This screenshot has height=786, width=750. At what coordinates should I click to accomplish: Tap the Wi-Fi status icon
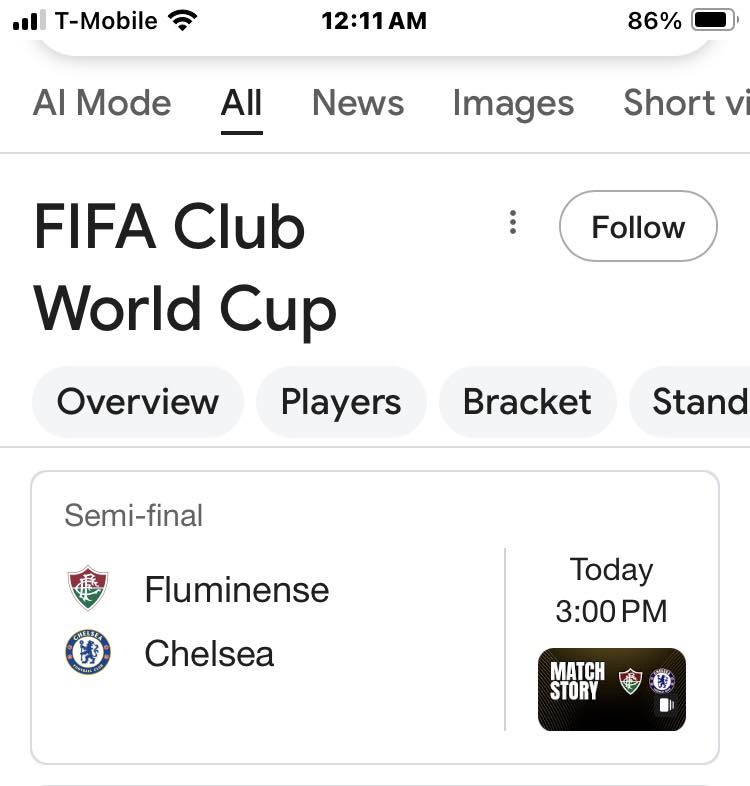(183, 21)
